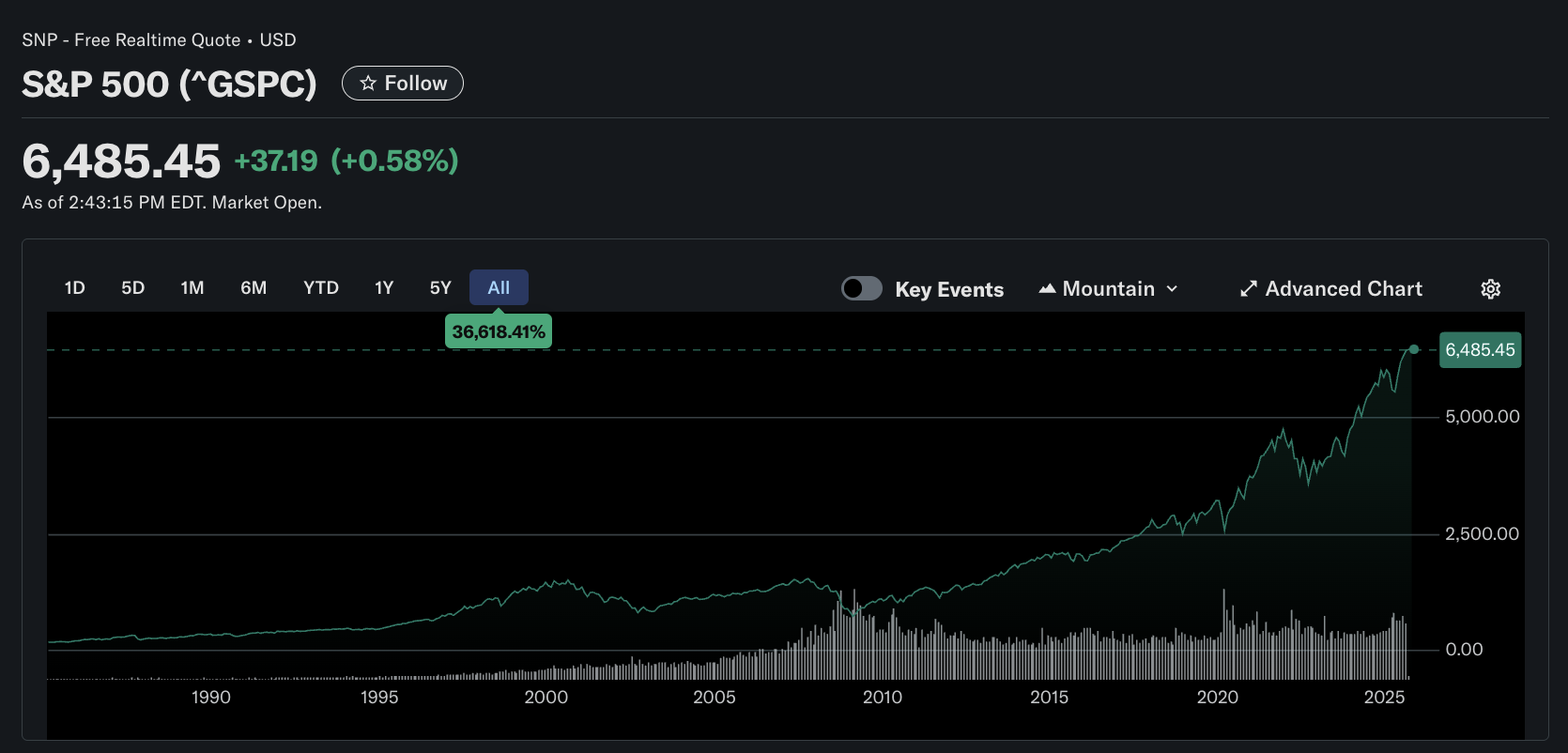Viewport: 1568px width, 753px height.
Task: Choose the 1M time range
Action: [192, 288]
